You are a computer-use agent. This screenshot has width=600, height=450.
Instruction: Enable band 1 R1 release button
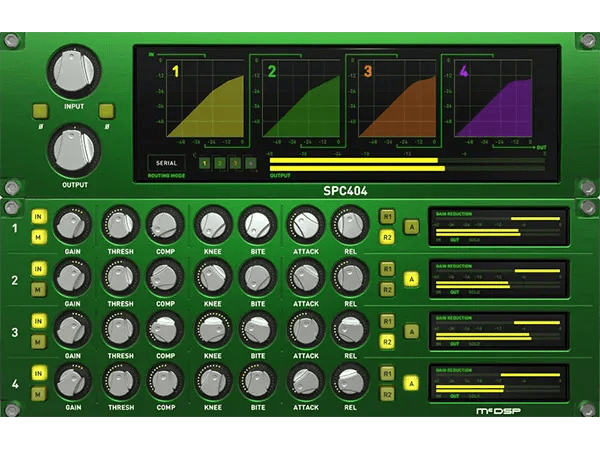[x=387, y=217]
